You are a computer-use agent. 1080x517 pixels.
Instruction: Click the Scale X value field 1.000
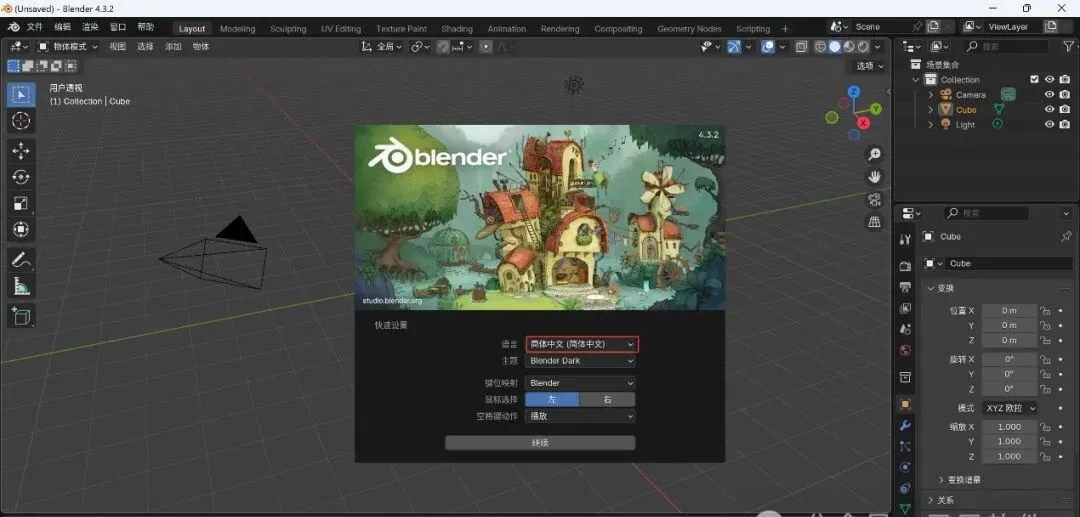click(x=1009, y=427)
